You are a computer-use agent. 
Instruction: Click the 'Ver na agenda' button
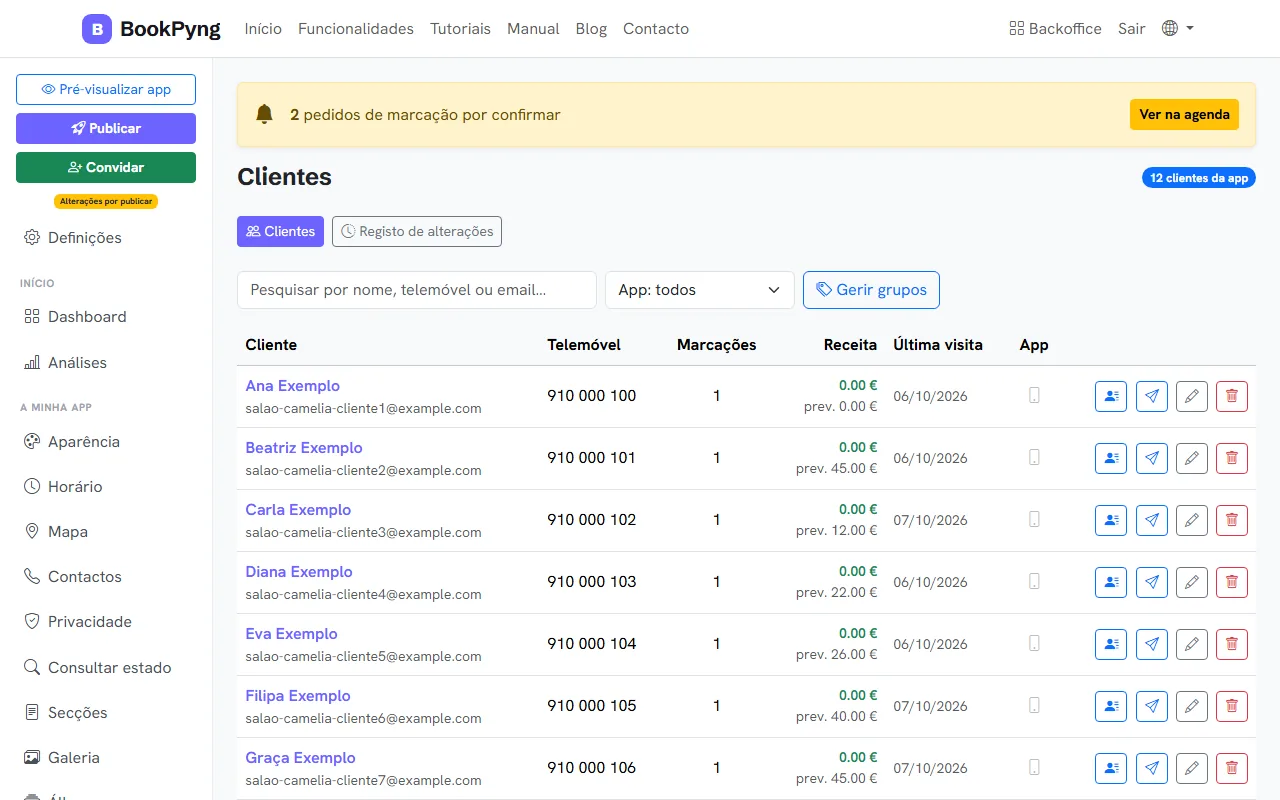coord(1184,114)
